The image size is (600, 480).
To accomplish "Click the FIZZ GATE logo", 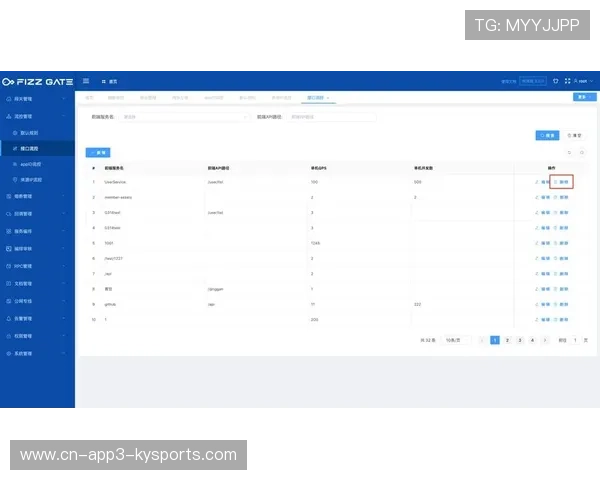I will (36, 81).
